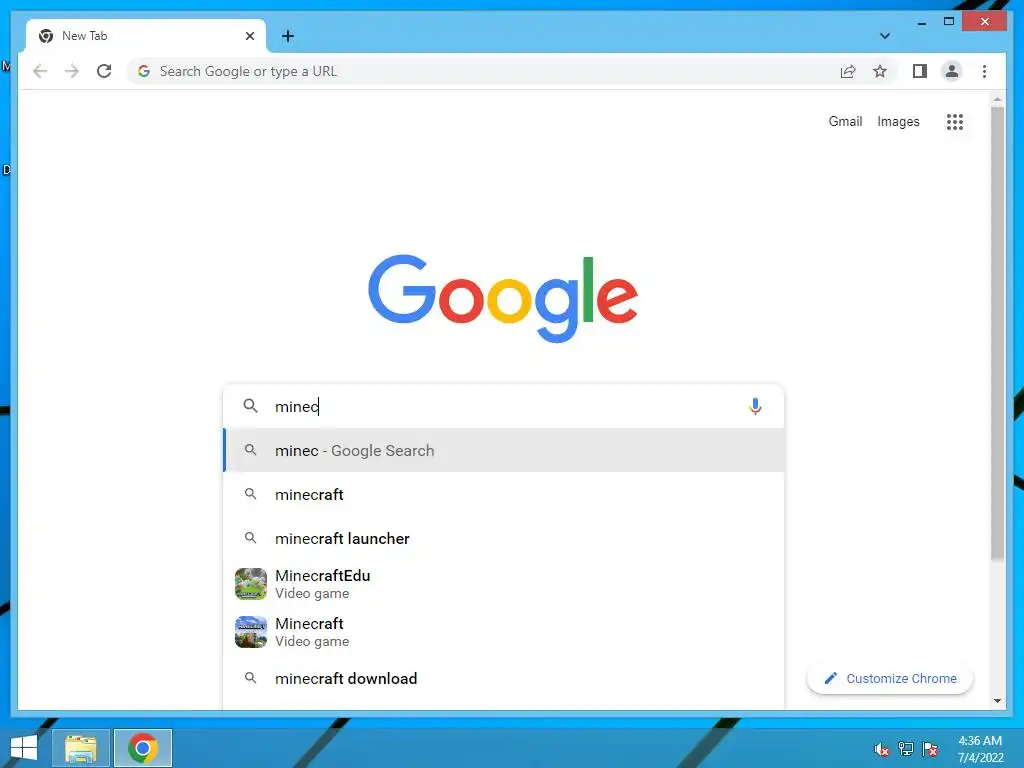1024x768 pixels.
Task: Click the browser back arrow
Action: tap(40, 71)
